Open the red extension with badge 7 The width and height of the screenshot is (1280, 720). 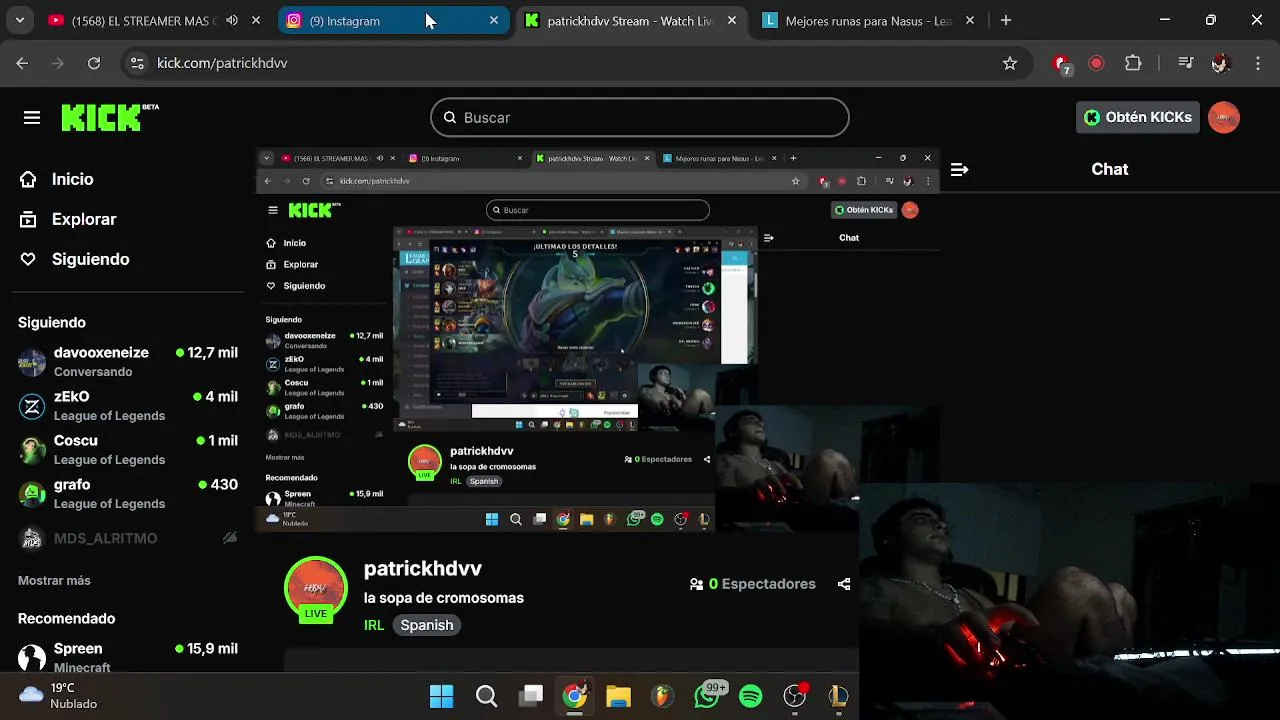click(1062, 64)
